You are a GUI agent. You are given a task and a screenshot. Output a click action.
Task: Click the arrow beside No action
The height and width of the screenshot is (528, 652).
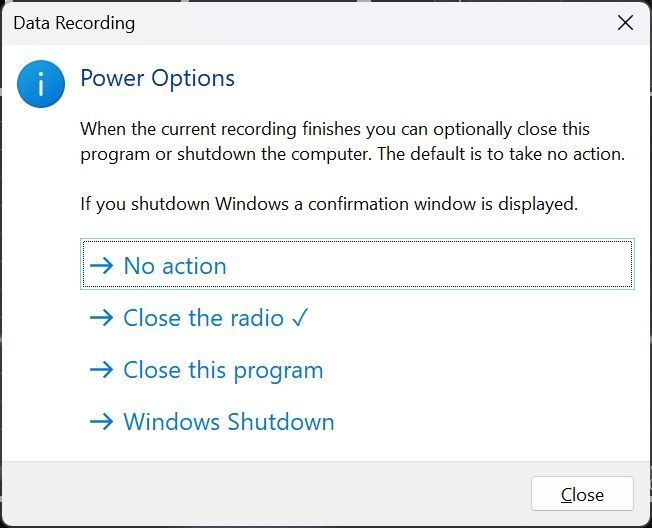coord(101,266)
